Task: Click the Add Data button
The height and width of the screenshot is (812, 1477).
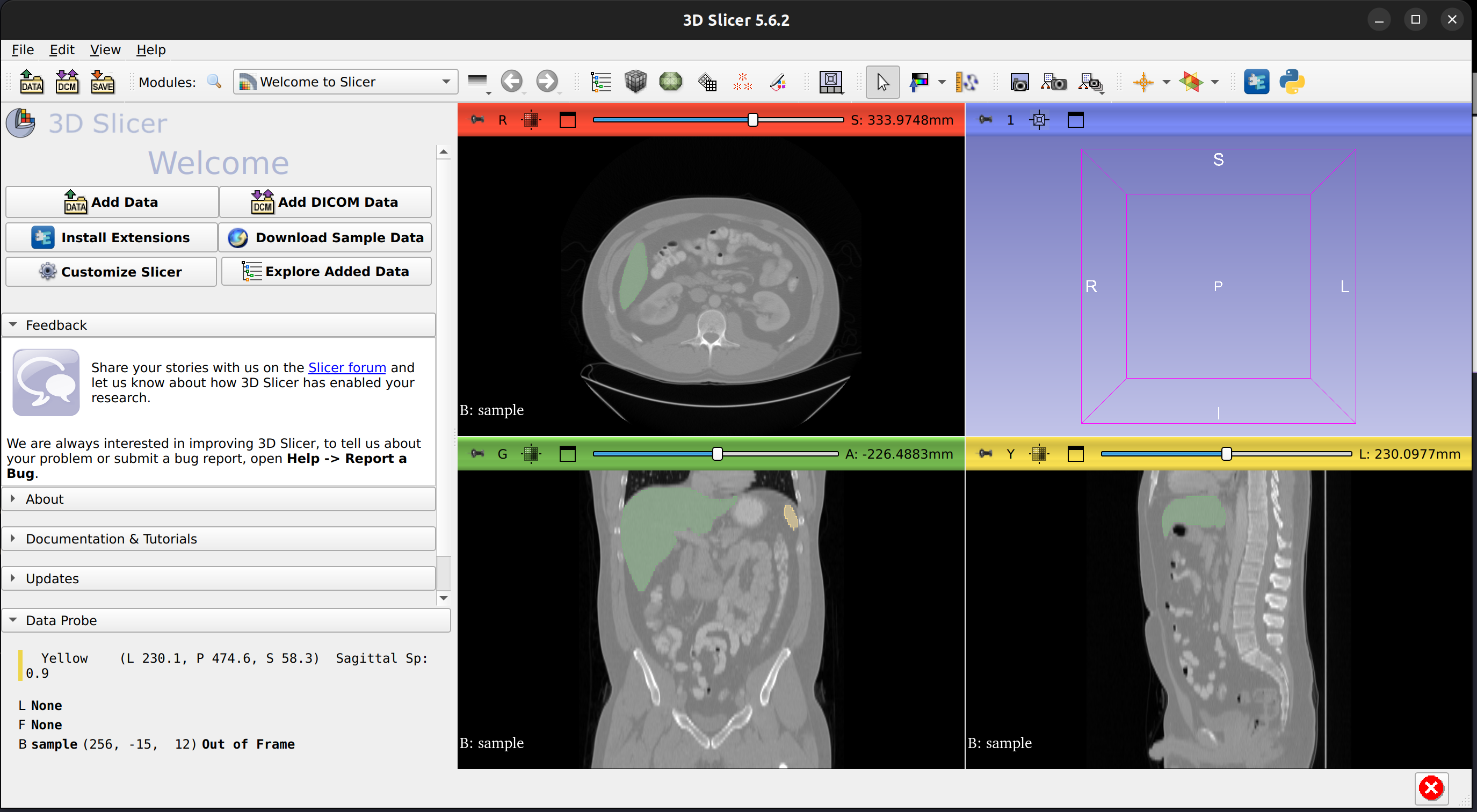Action: pos(111,202)
